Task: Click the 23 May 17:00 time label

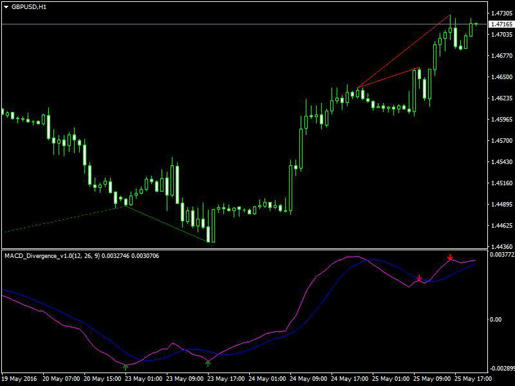Action: coord(226,379)
